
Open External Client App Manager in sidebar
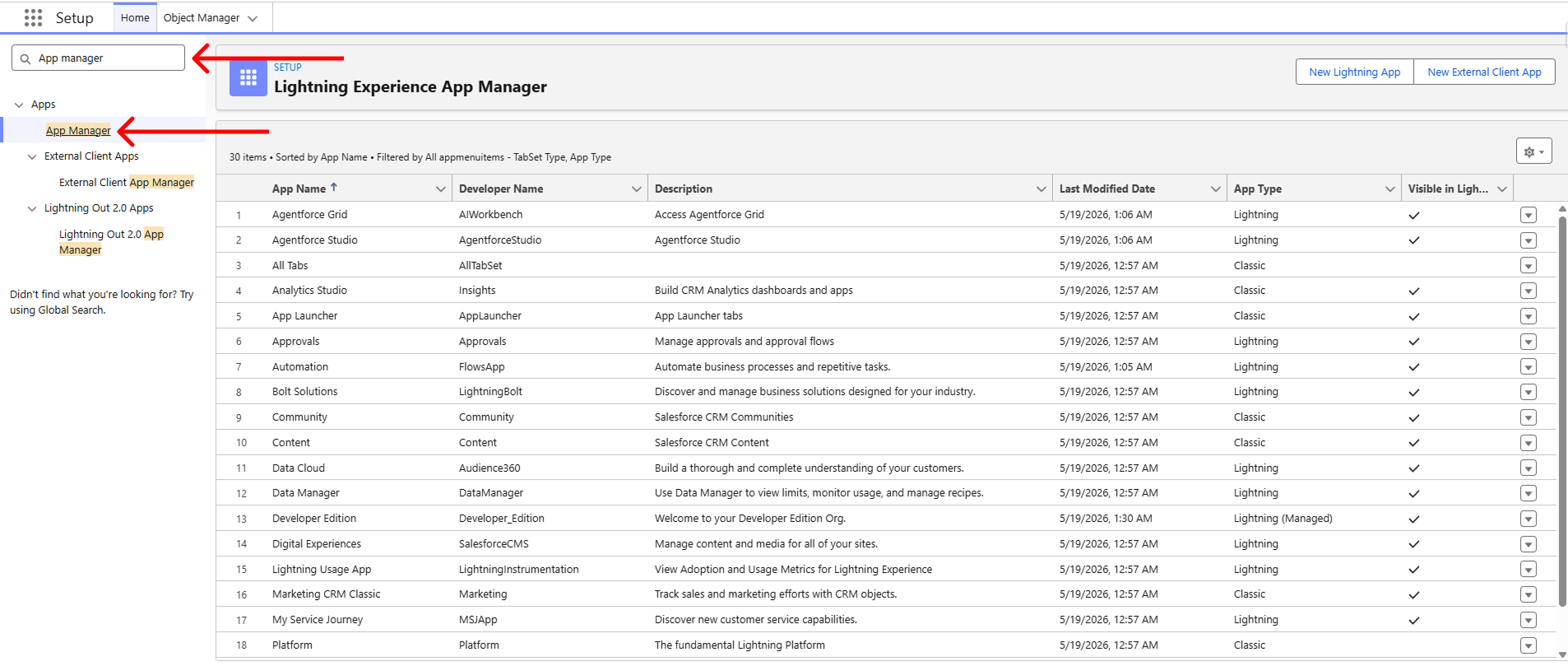pyautogui.click(x=127, y=182)
